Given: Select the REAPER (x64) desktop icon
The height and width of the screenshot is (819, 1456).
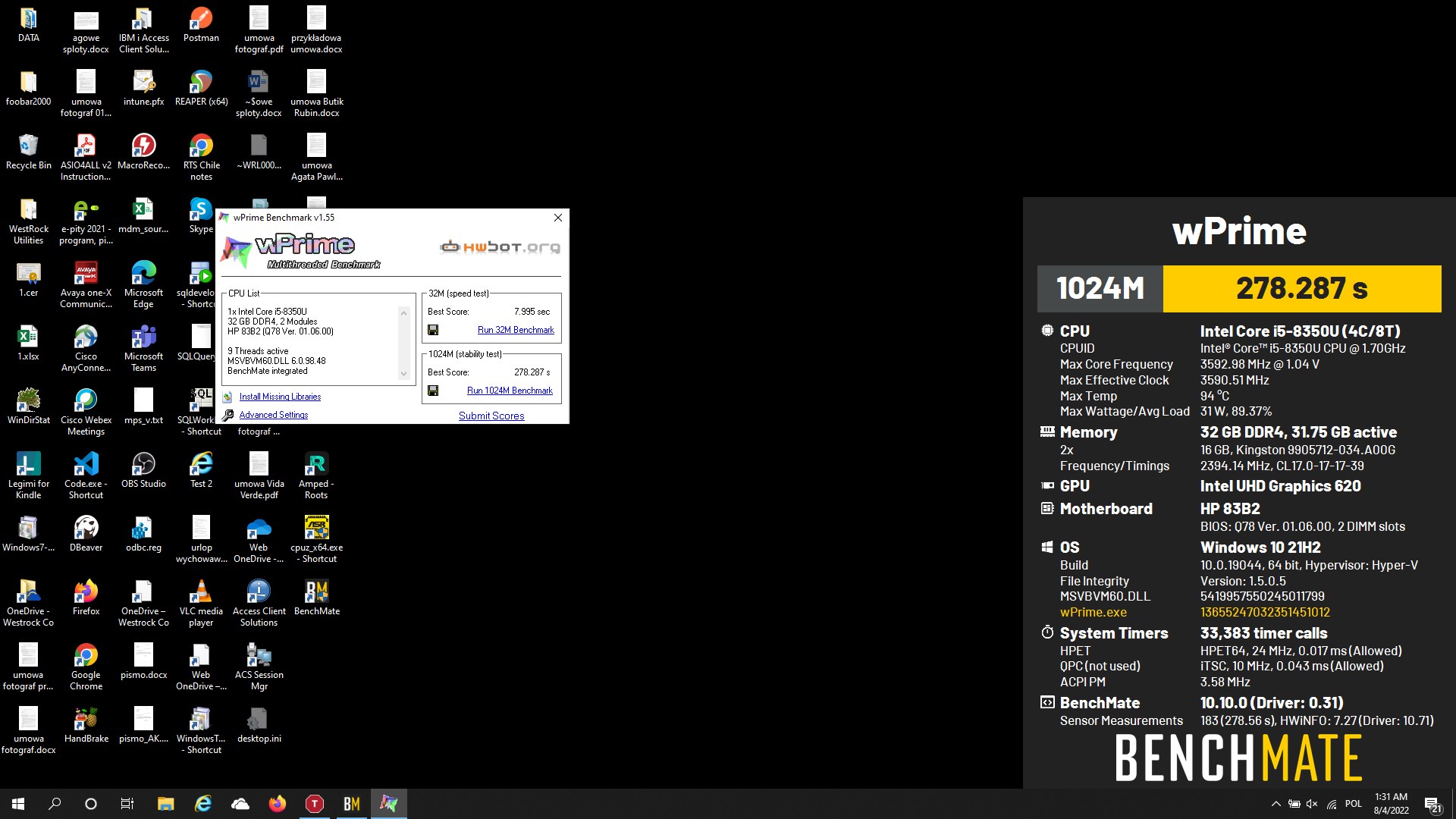Looking at the screenshot, I should coord(201,89).
